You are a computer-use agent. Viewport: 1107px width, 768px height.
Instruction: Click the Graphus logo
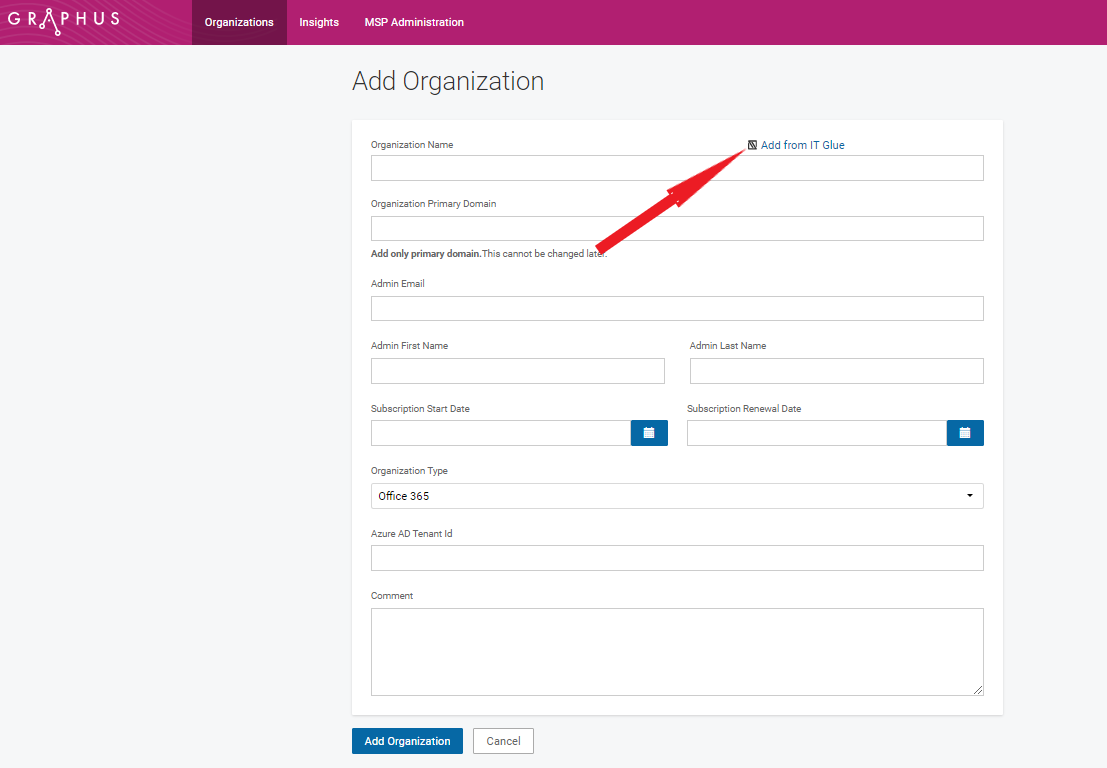[x=64, y=20]
